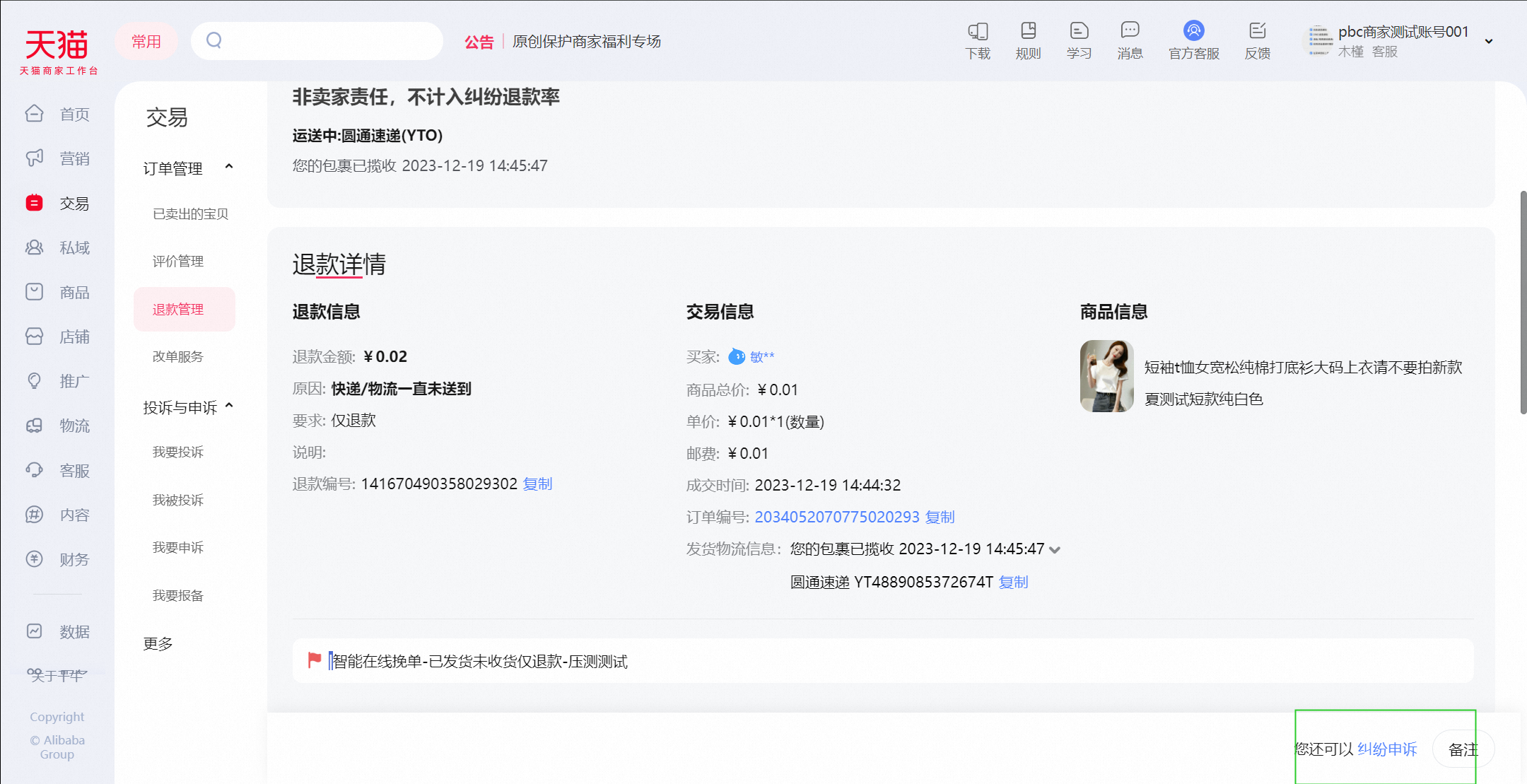Select 交易 red trade icon
The height and width of the screenshot is (784, 1527).
[34, 203]
